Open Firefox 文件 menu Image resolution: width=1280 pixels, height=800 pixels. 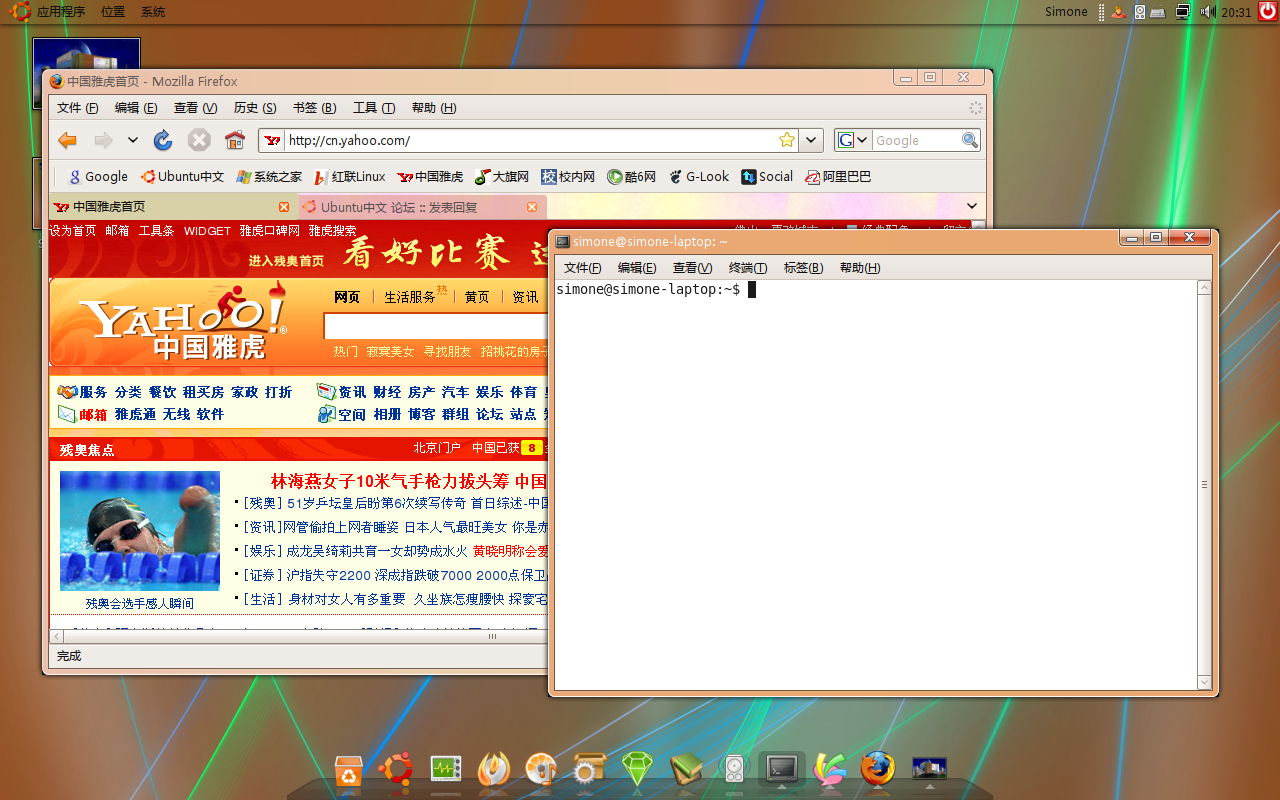pyautogui.click(x=77, y=108)
